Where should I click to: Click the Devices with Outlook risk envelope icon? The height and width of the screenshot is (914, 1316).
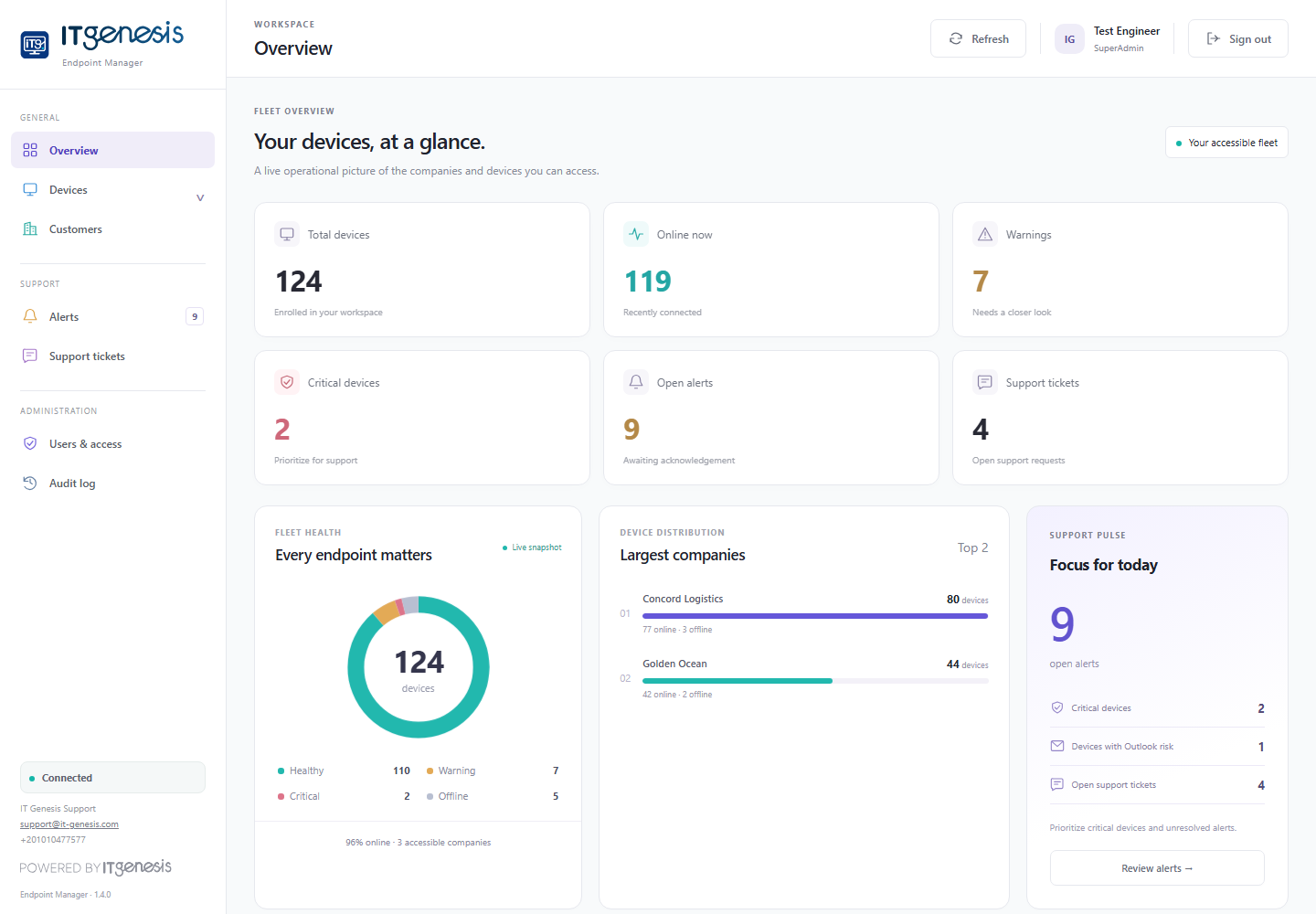[x=1057, y=746]
